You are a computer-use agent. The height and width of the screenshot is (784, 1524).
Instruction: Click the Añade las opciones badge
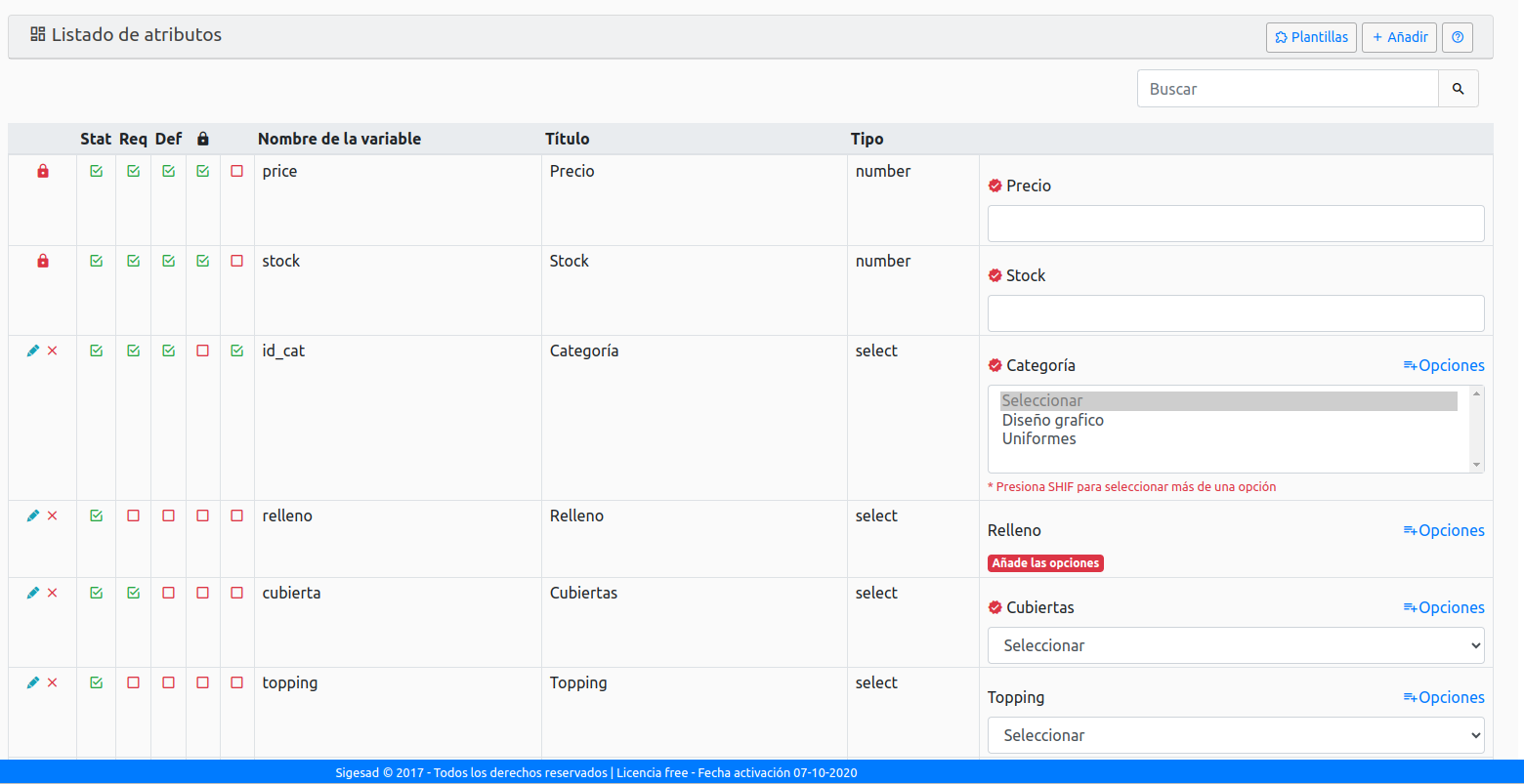click(1046, 563)
